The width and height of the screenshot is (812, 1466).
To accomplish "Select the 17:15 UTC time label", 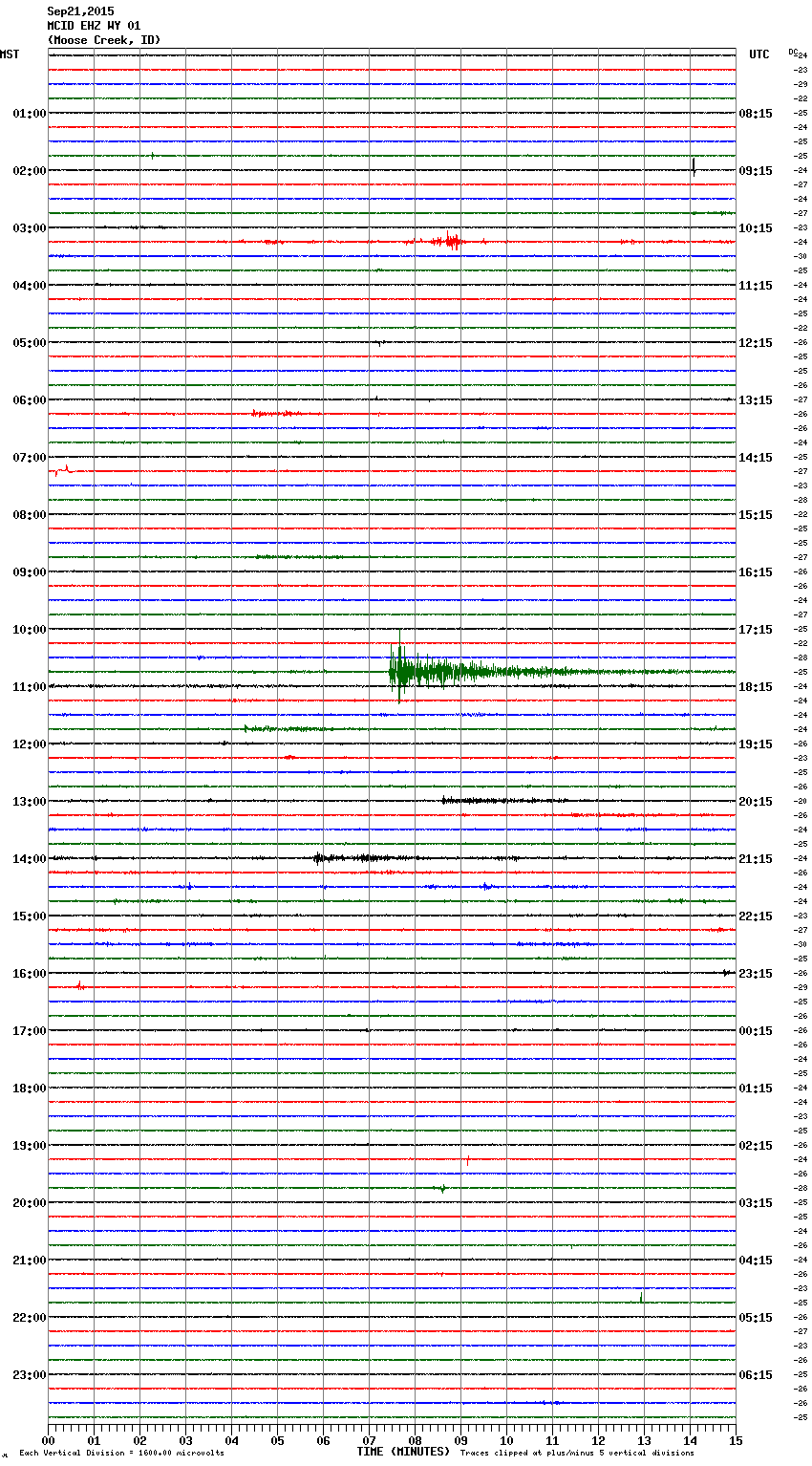I will (756, 630).
